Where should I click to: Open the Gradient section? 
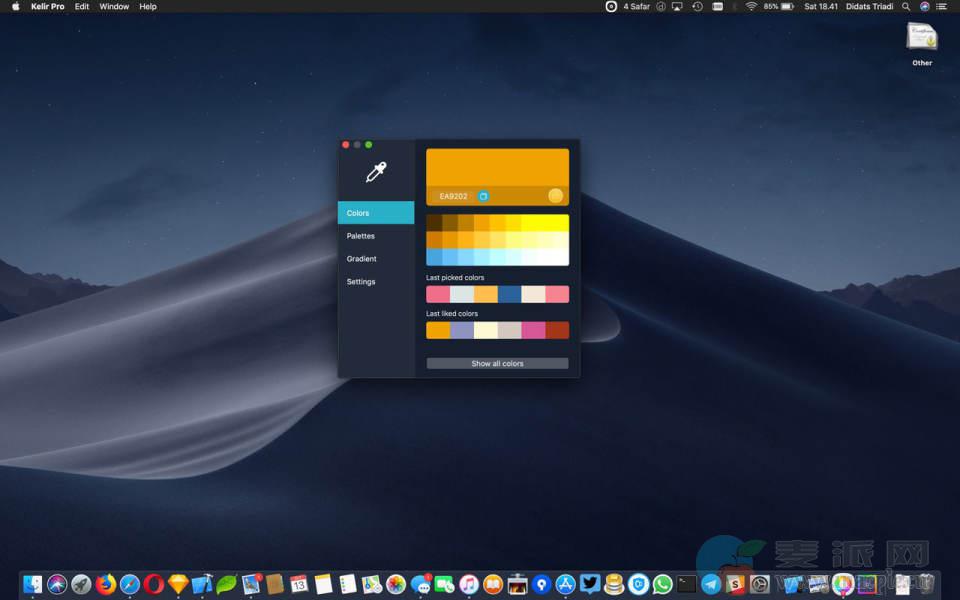pos(362,259)
